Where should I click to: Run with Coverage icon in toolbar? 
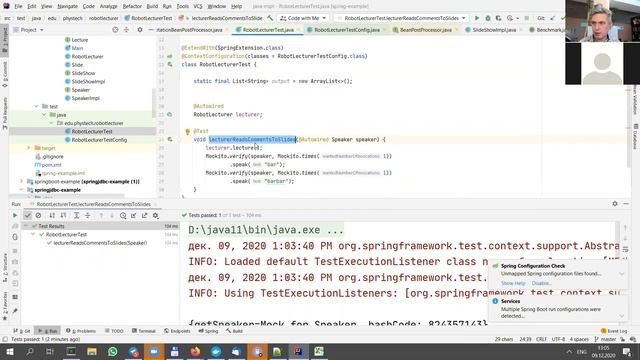tap(498, 18)
